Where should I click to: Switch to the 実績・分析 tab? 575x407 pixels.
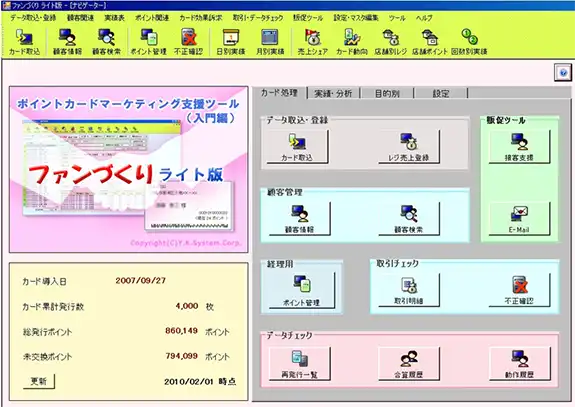pyautogui.click(x=333, y=94)
